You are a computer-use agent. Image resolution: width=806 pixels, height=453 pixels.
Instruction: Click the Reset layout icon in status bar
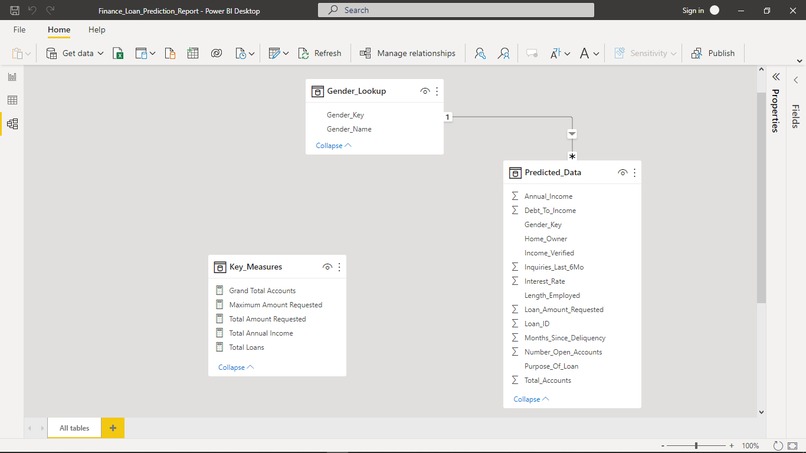(x=778, y=446)
